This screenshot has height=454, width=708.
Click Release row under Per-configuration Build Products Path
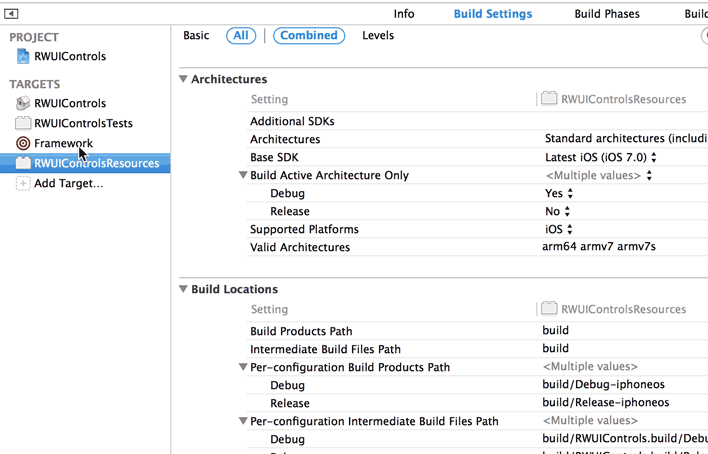(x=290, y=403)
